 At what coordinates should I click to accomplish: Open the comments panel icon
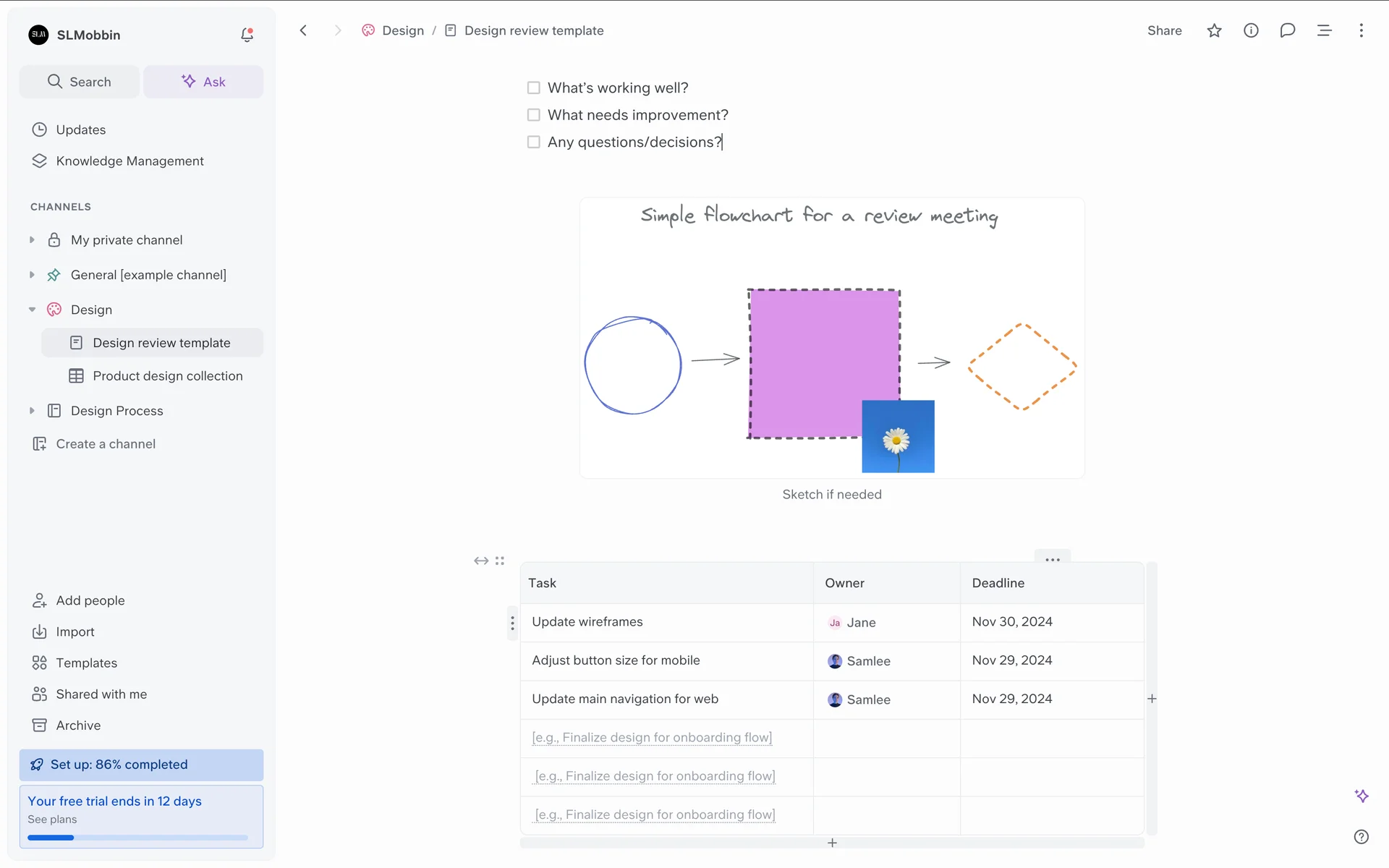coord(1287,30)
